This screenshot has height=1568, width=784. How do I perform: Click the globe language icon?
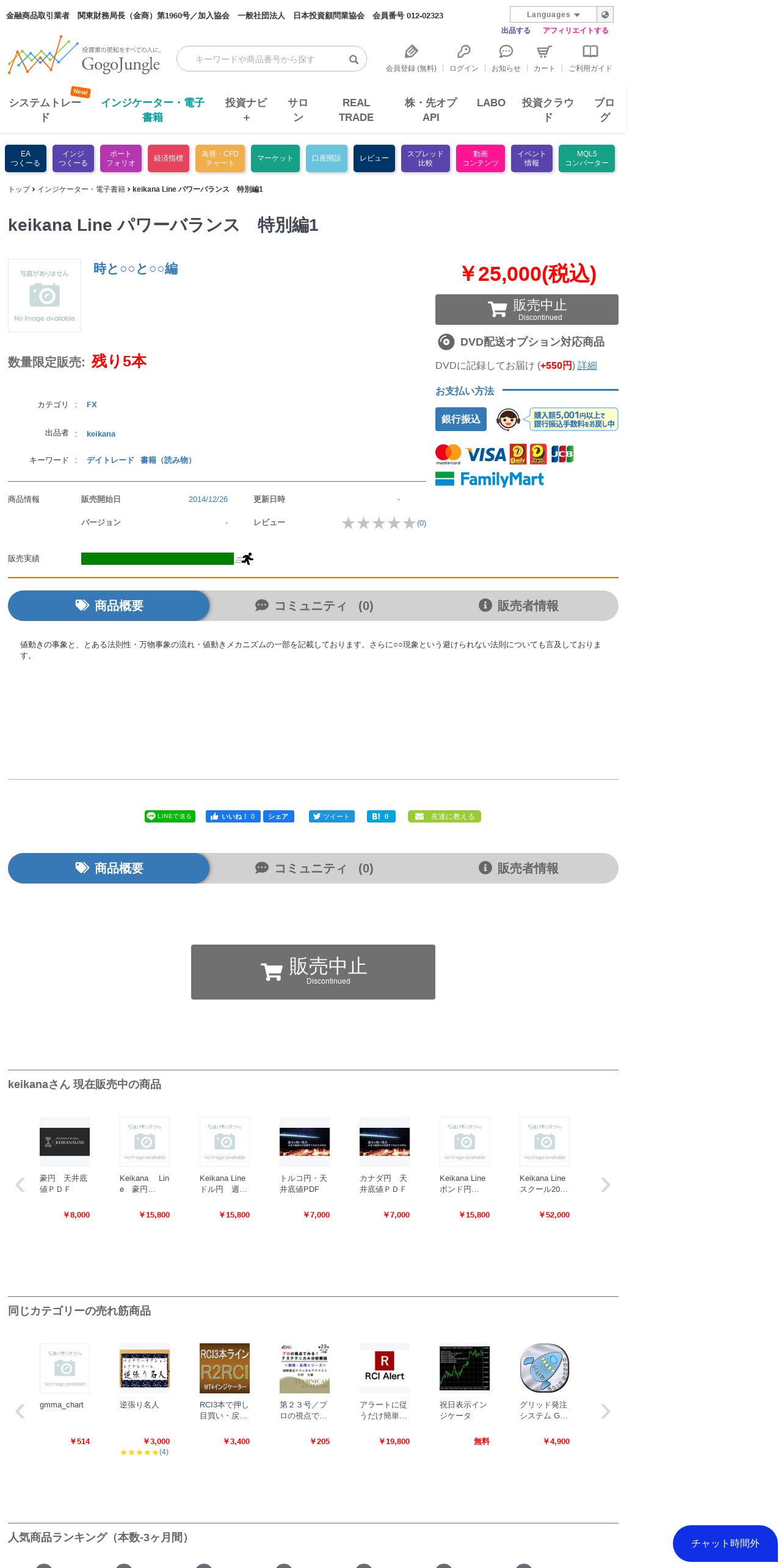[605, 15]
